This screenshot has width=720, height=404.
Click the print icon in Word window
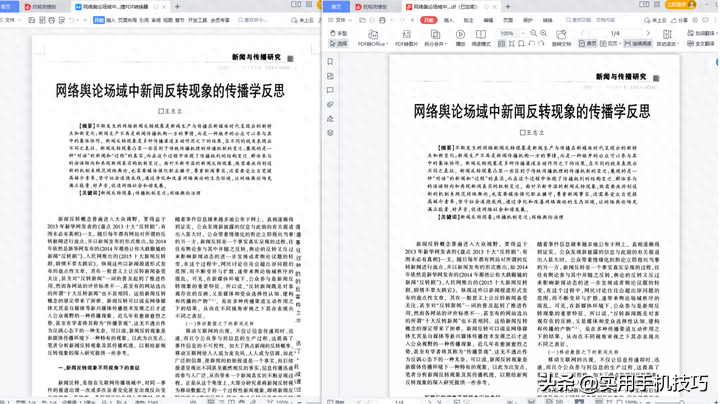[x=51, y=20]
